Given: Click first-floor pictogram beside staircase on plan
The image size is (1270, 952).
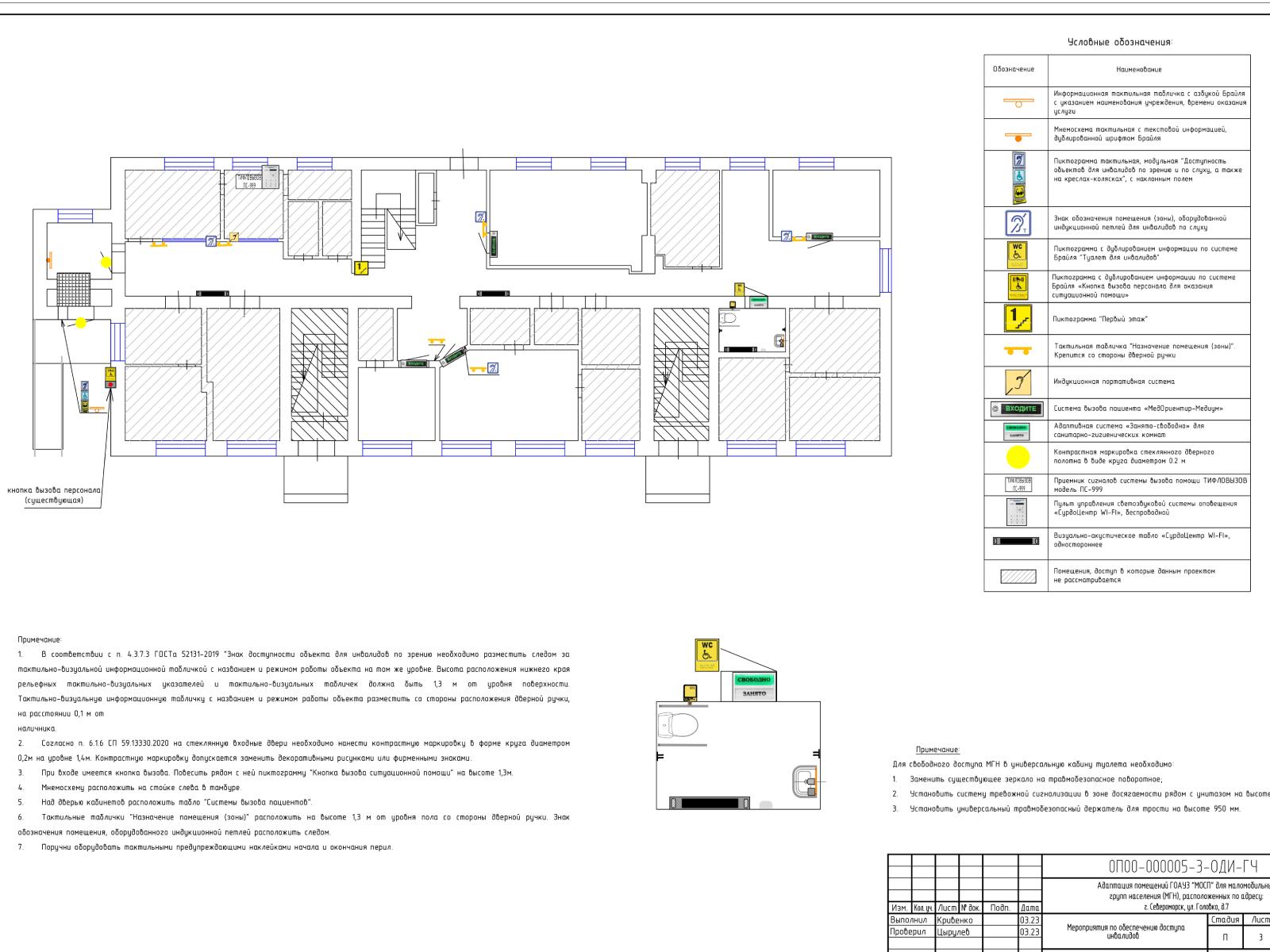Looking at the screenshot, I should point(361,268).
